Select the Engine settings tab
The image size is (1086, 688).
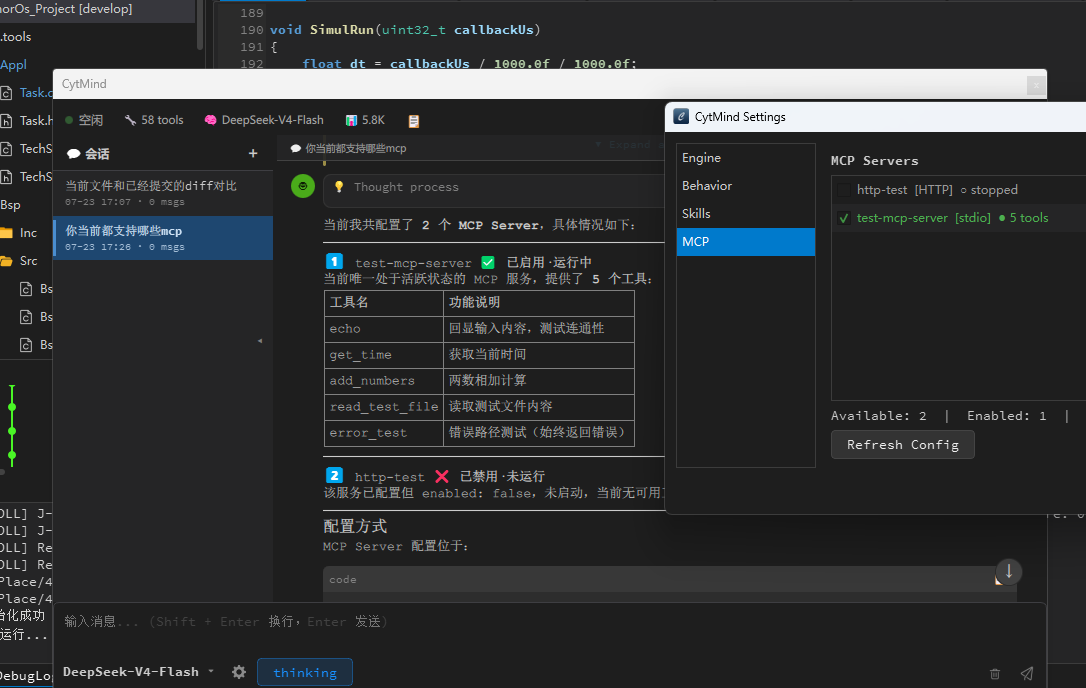745,158
